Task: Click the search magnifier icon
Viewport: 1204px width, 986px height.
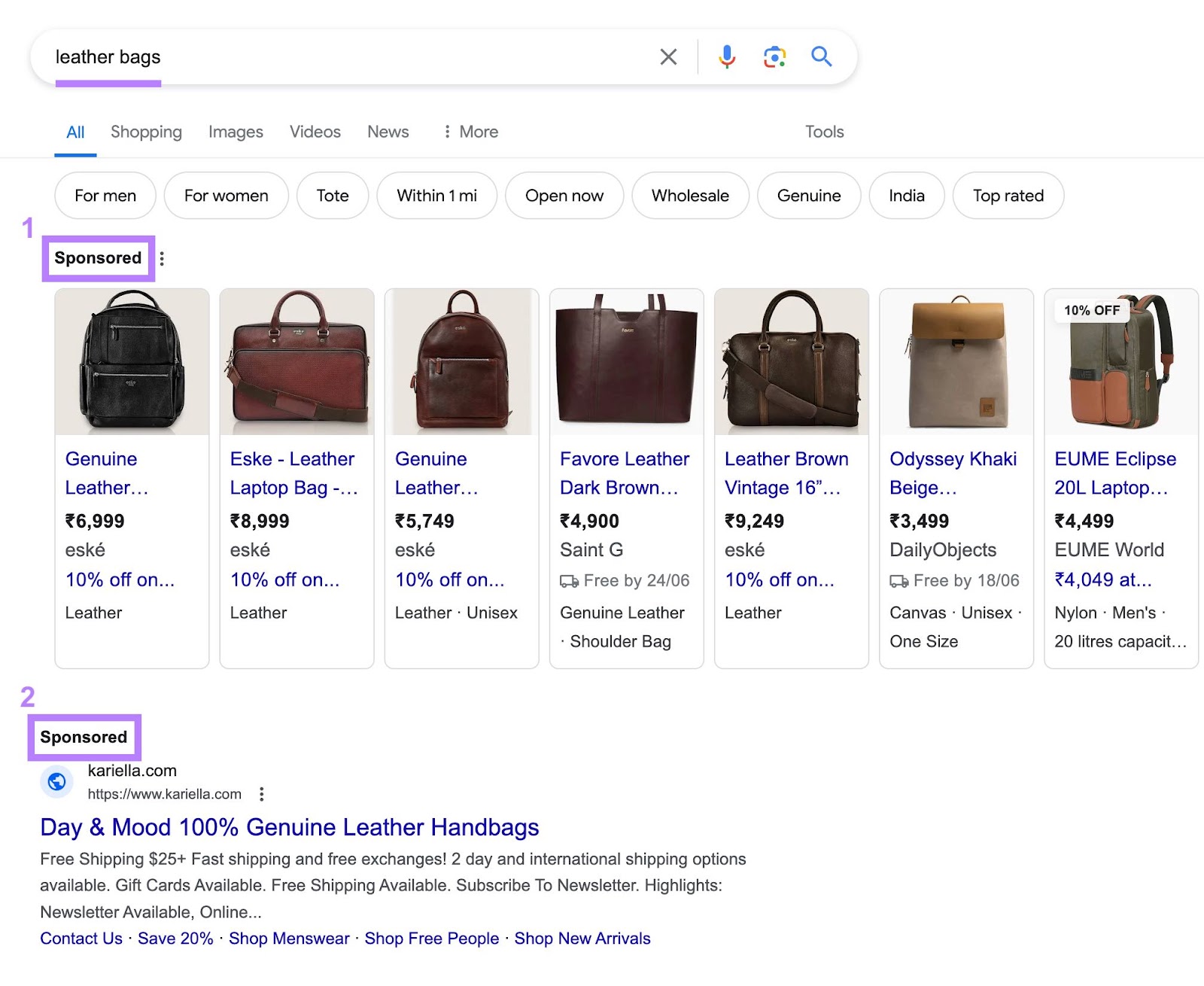Action: click(x=821, y=56)
